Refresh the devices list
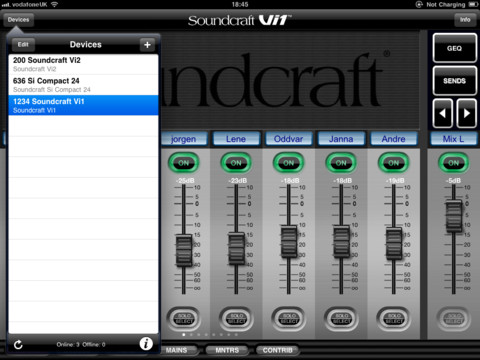 tap(18, 344)
